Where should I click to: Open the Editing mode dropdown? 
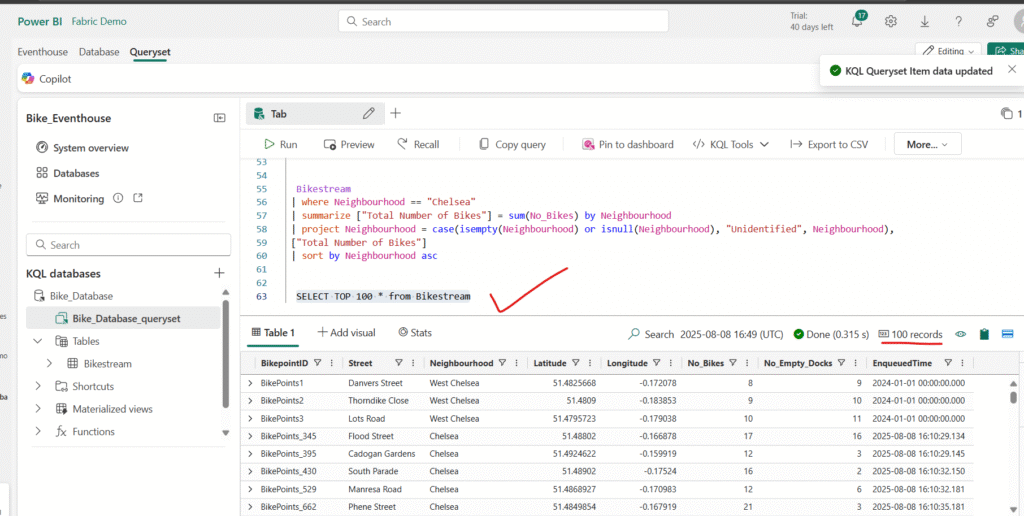948,51
